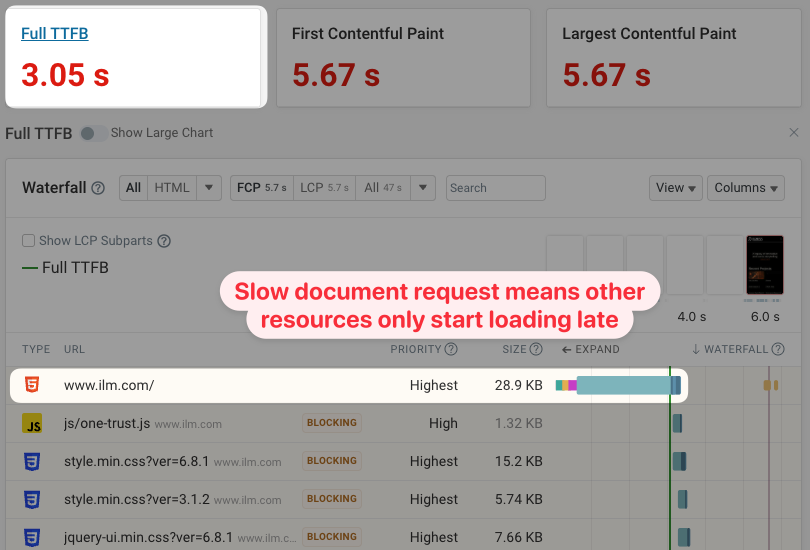Click the JS icon for one-trust.js

click(x=32, y=423)
